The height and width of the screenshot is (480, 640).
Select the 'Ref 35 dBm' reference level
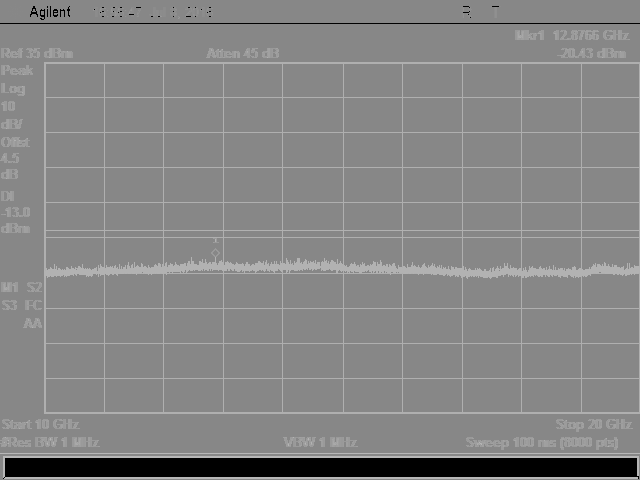[x=37, y=53]
